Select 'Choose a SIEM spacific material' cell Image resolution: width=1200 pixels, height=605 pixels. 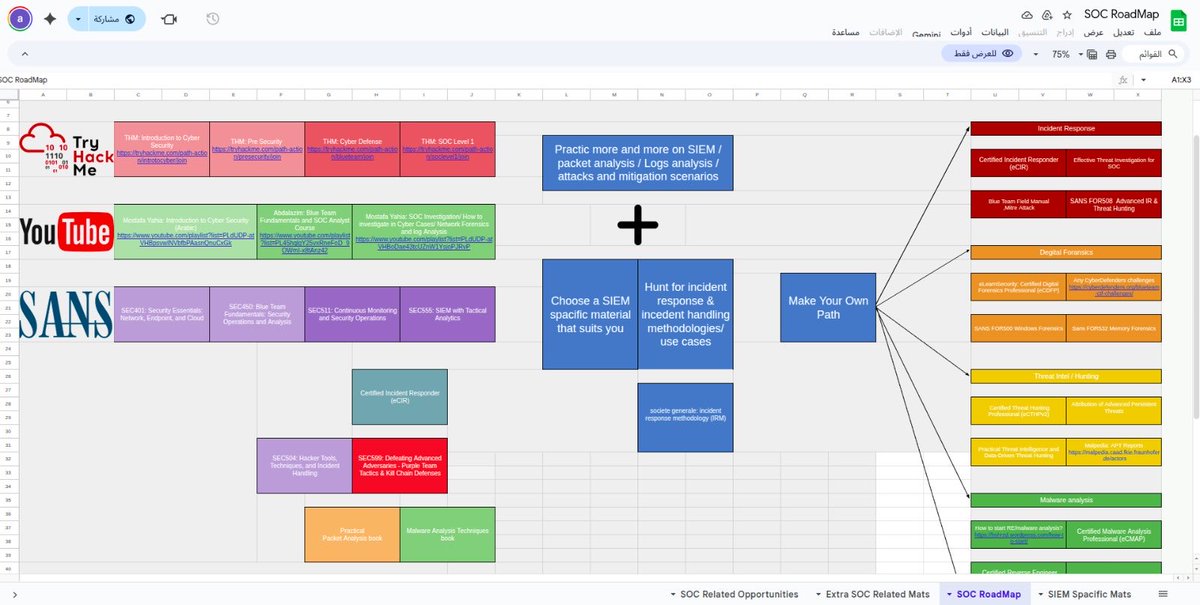[x=589, y=314]
